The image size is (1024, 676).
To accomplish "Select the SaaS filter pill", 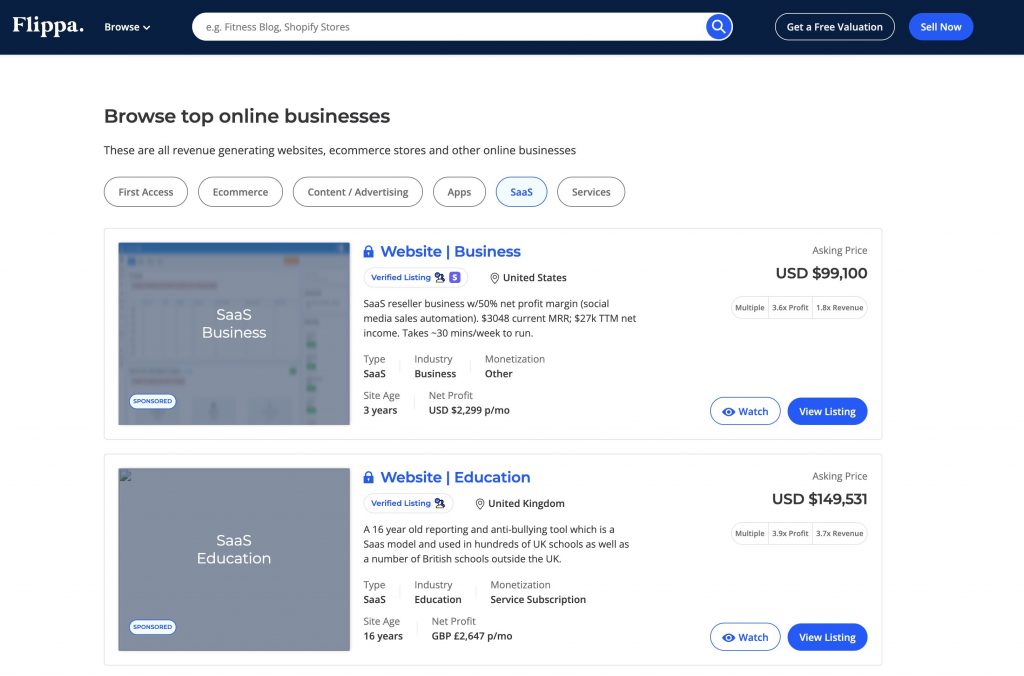I will click(521, 191).
